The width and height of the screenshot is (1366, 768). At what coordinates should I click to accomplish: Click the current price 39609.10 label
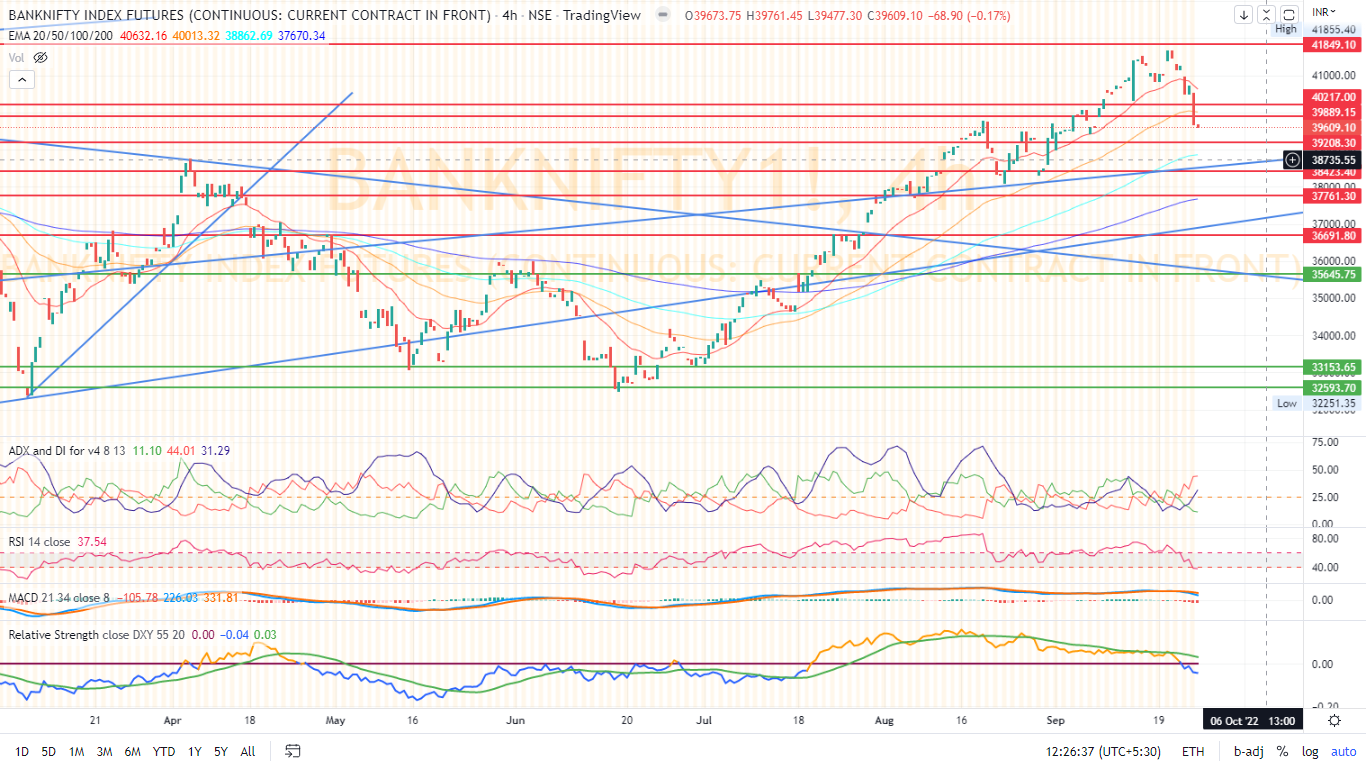(x=1334, y=127)
